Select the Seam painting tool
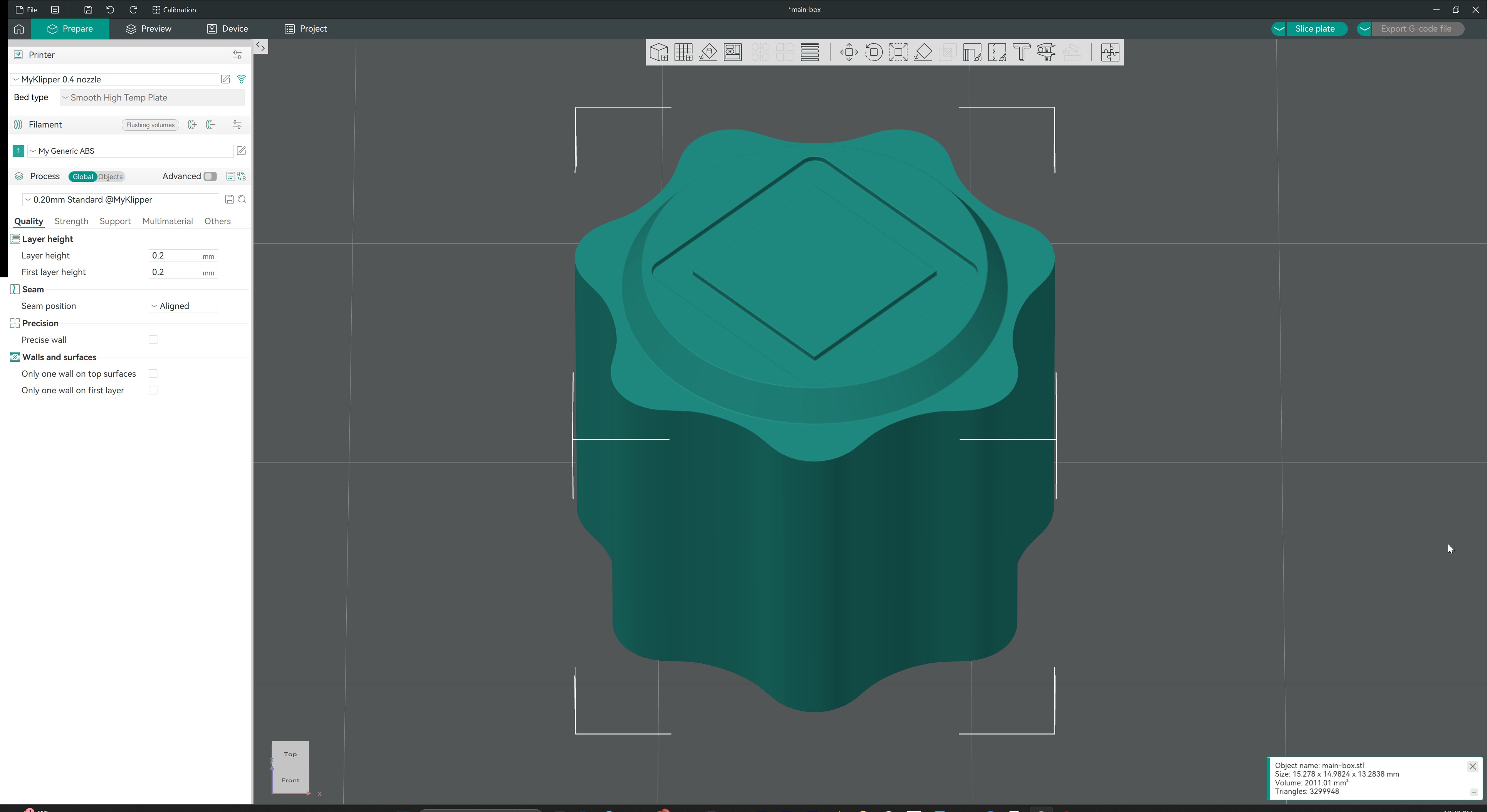This screenshot has height=812, width=1487. click(x=997, y=52)
